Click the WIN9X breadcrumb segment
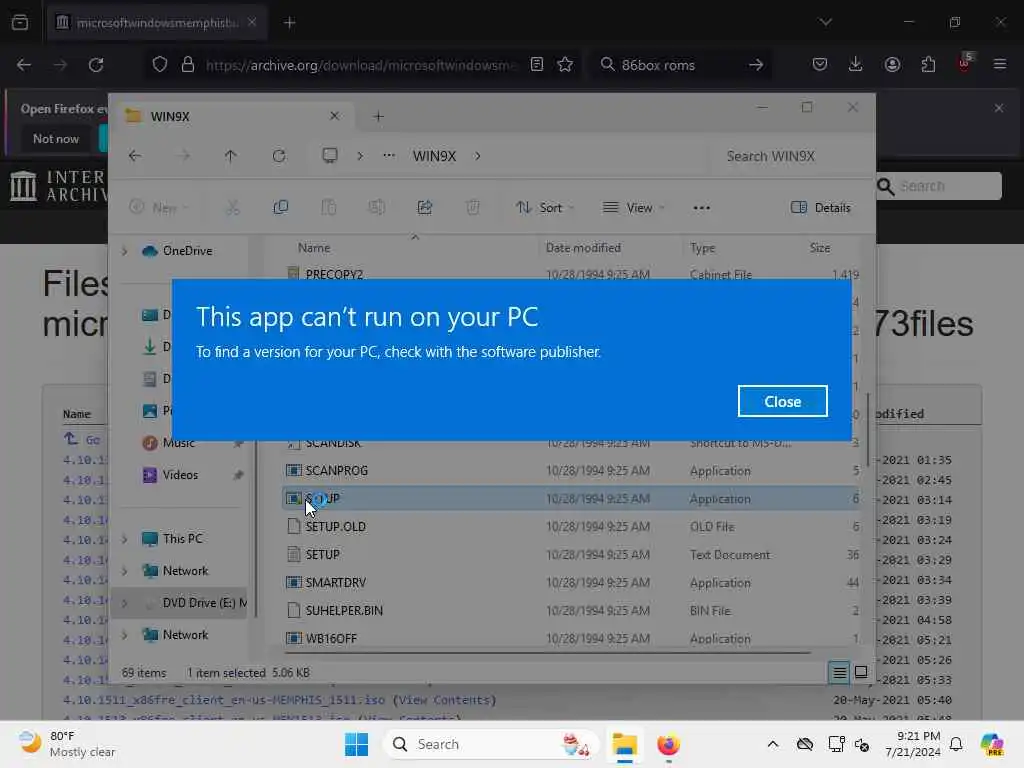The image size is (1024, 768). 434,156
